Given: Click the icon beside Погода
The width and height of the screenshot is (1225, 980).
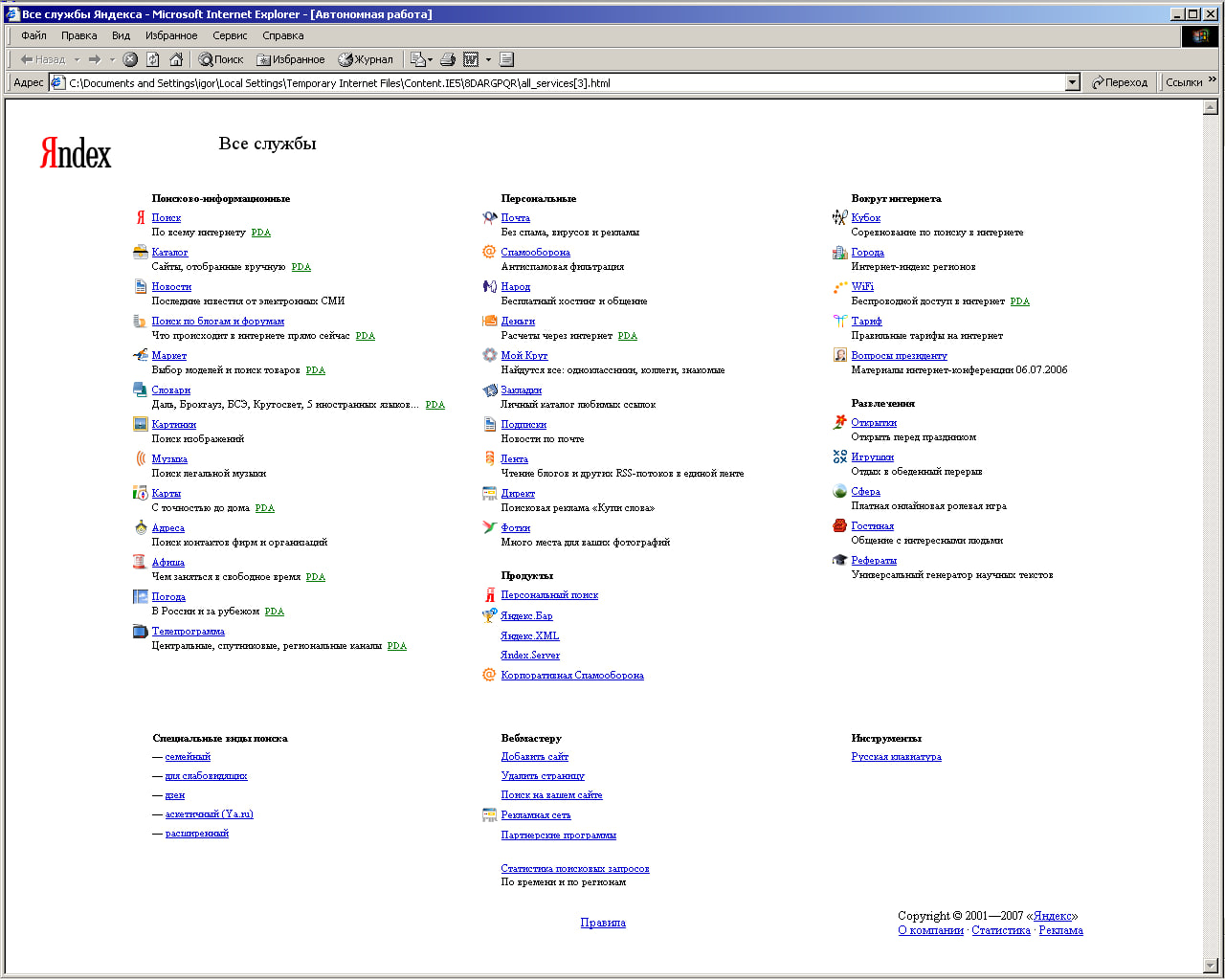Looking at the screenshot, I should pyautogui.click(x=141, y=596).
